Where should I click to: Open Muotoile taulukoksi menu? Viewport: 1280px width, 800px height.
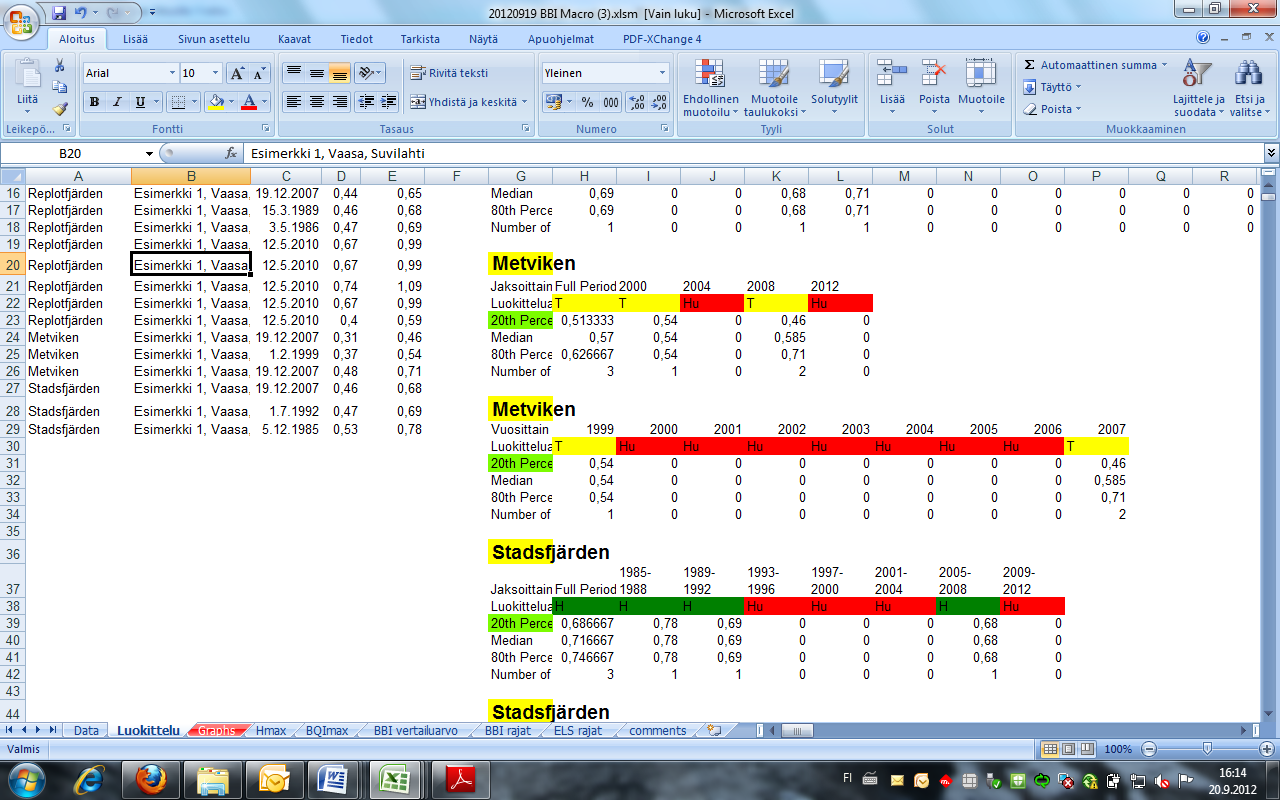(x=774, y=87)
